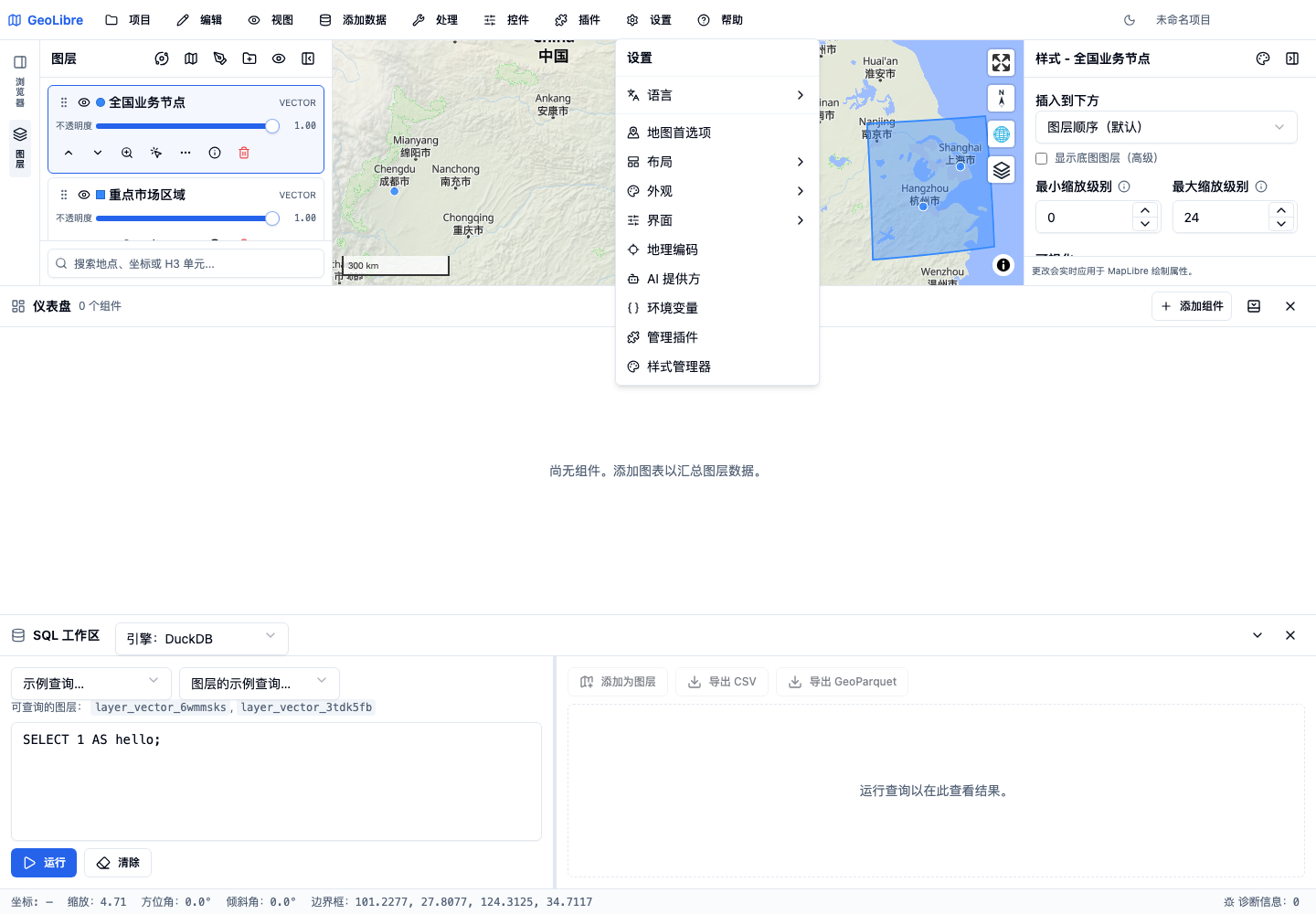
Task: Click 重点市场区域 drag handle
Action: tap(64, 195)
